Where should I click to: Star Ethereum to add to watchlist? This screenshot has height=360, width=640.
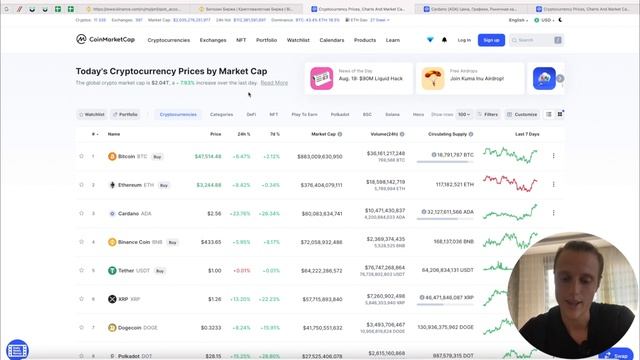[81, 184]
